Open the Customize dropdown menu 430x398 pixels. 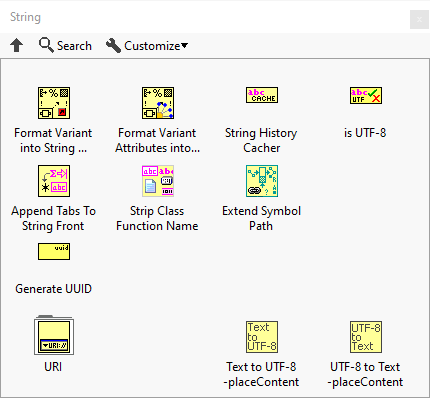click(147, 45)
